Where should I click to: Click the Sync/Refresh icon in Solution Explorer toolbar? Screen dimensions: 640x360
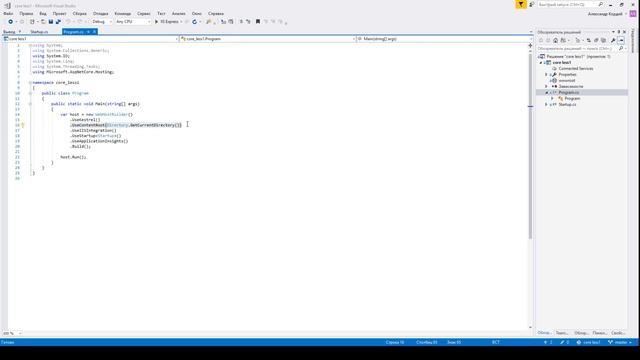pyautogui.click(x=589, y=40)
